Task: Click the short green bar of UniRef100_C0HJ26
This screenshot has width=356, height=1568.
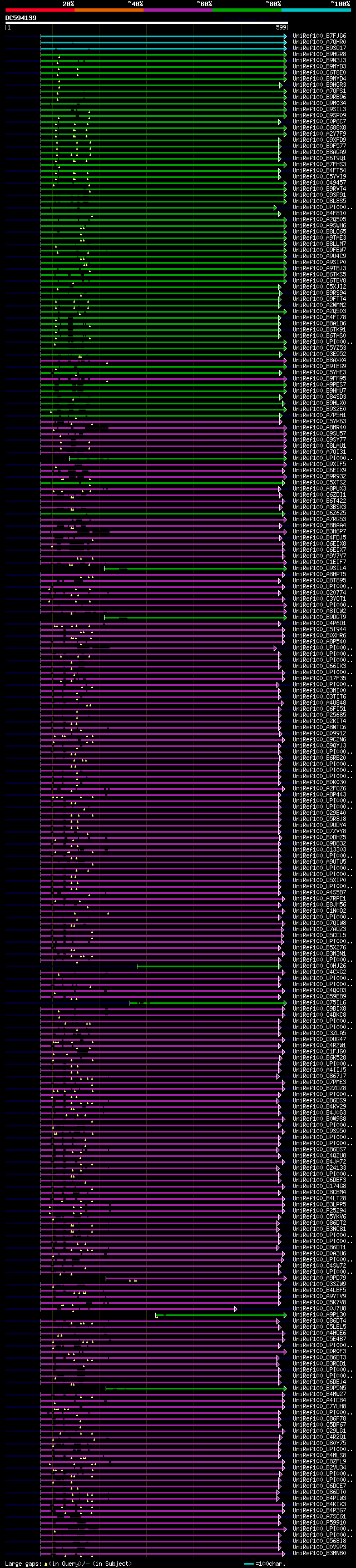Action: pos(209,966)
